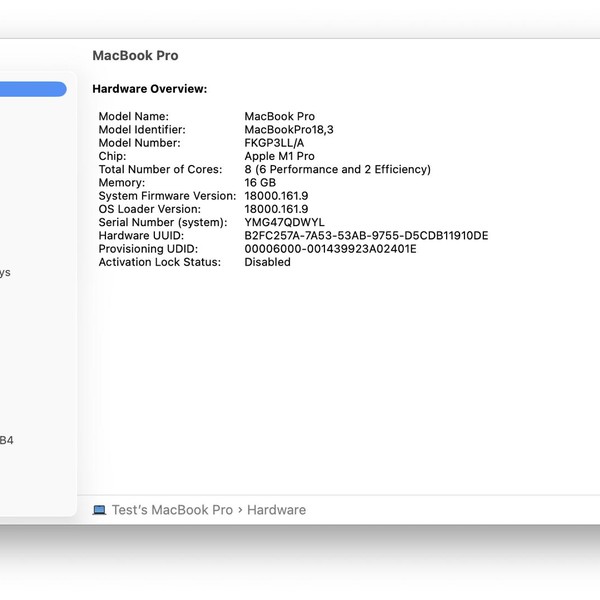Click the Serial Number (system) label

pos(163,222)
